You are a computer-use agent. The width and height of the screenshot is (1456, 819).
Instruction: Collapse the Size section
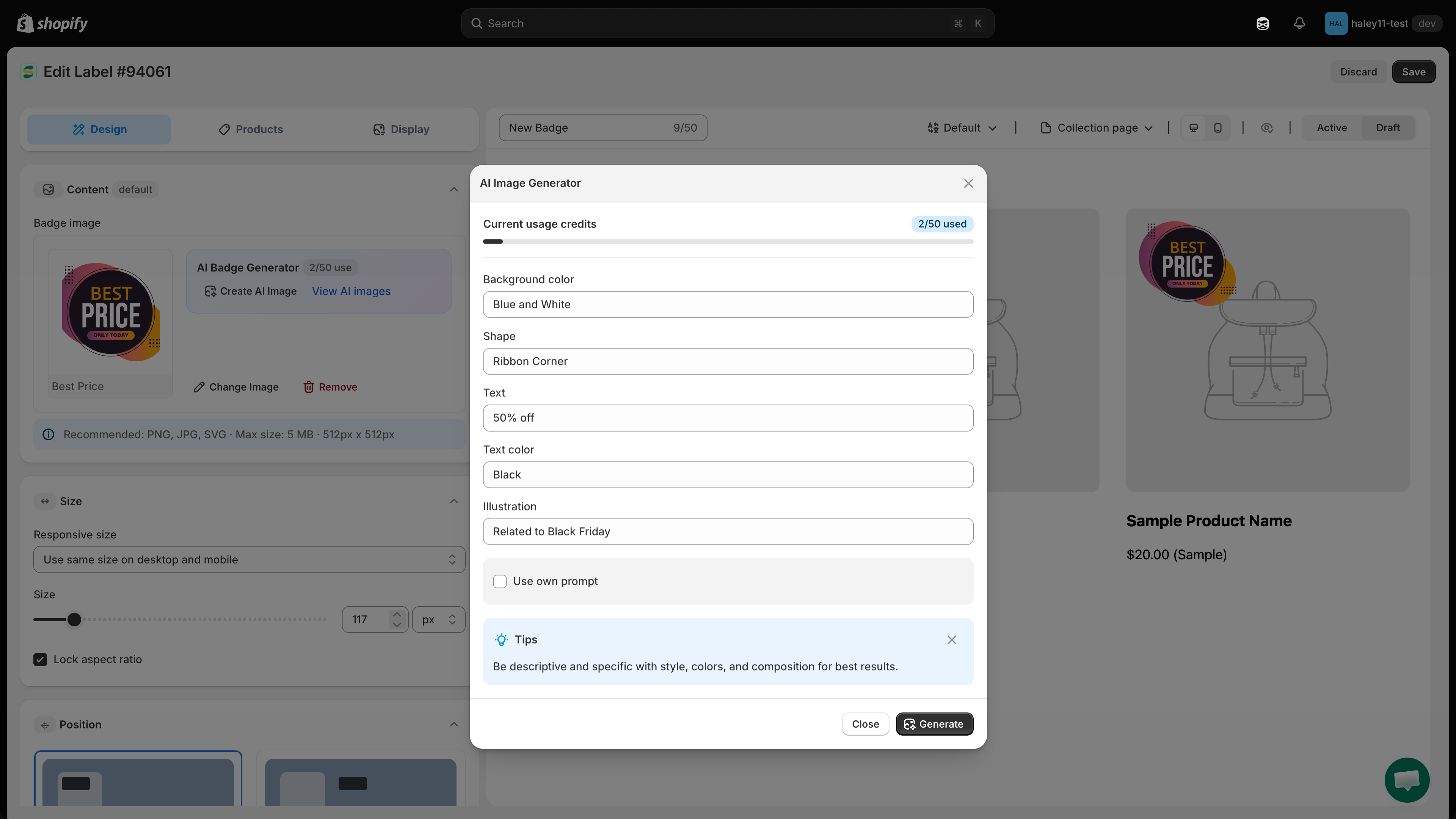pos(454,501)
